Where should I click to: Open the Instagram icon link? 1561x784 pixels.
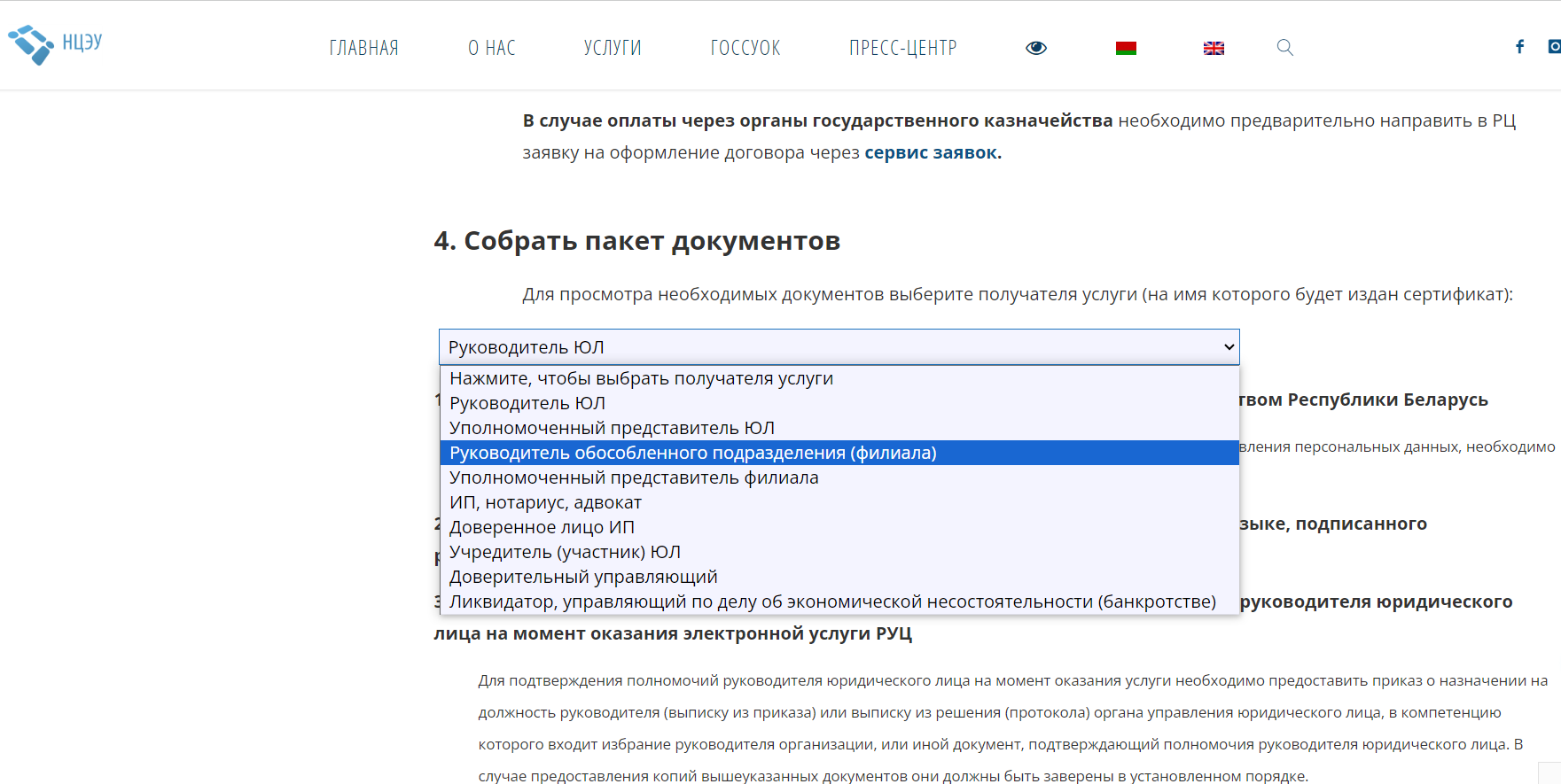pyautogui.click(x=1554, y=46)
